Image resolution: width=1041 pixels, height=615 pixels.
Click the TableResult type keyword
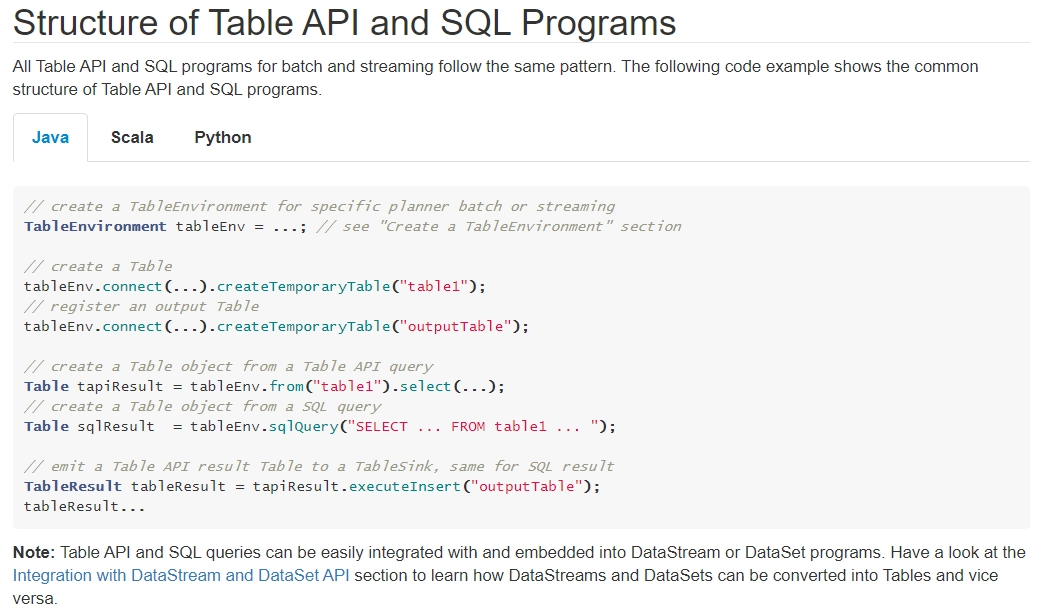(73, 486)
